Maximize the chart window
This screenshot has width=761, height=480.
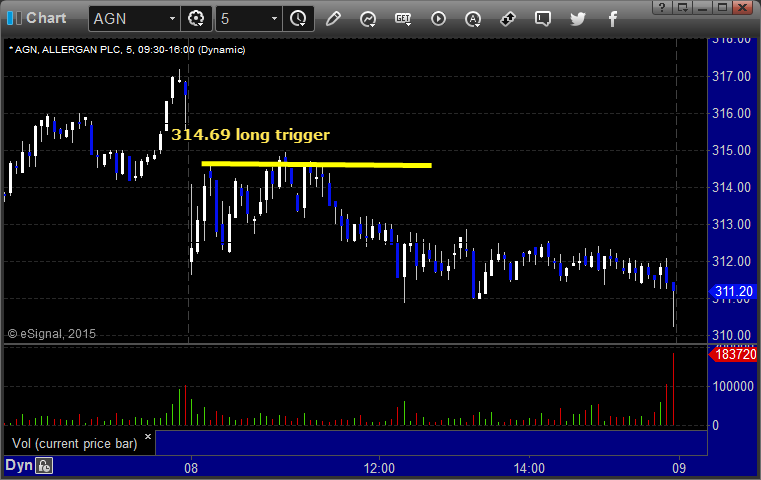click(722, 7)
